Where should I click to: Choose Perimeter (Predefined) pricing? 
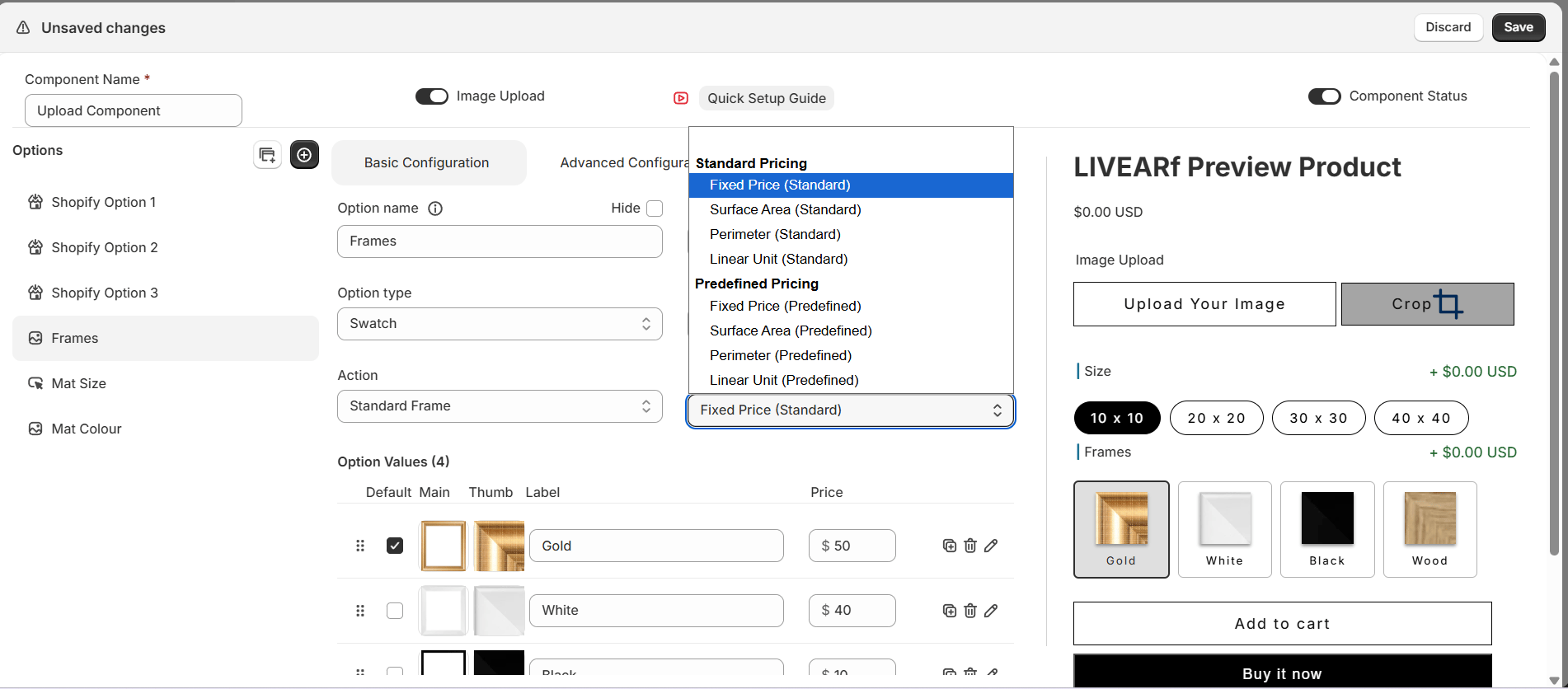pyautogui.click(x=851, y=355)
